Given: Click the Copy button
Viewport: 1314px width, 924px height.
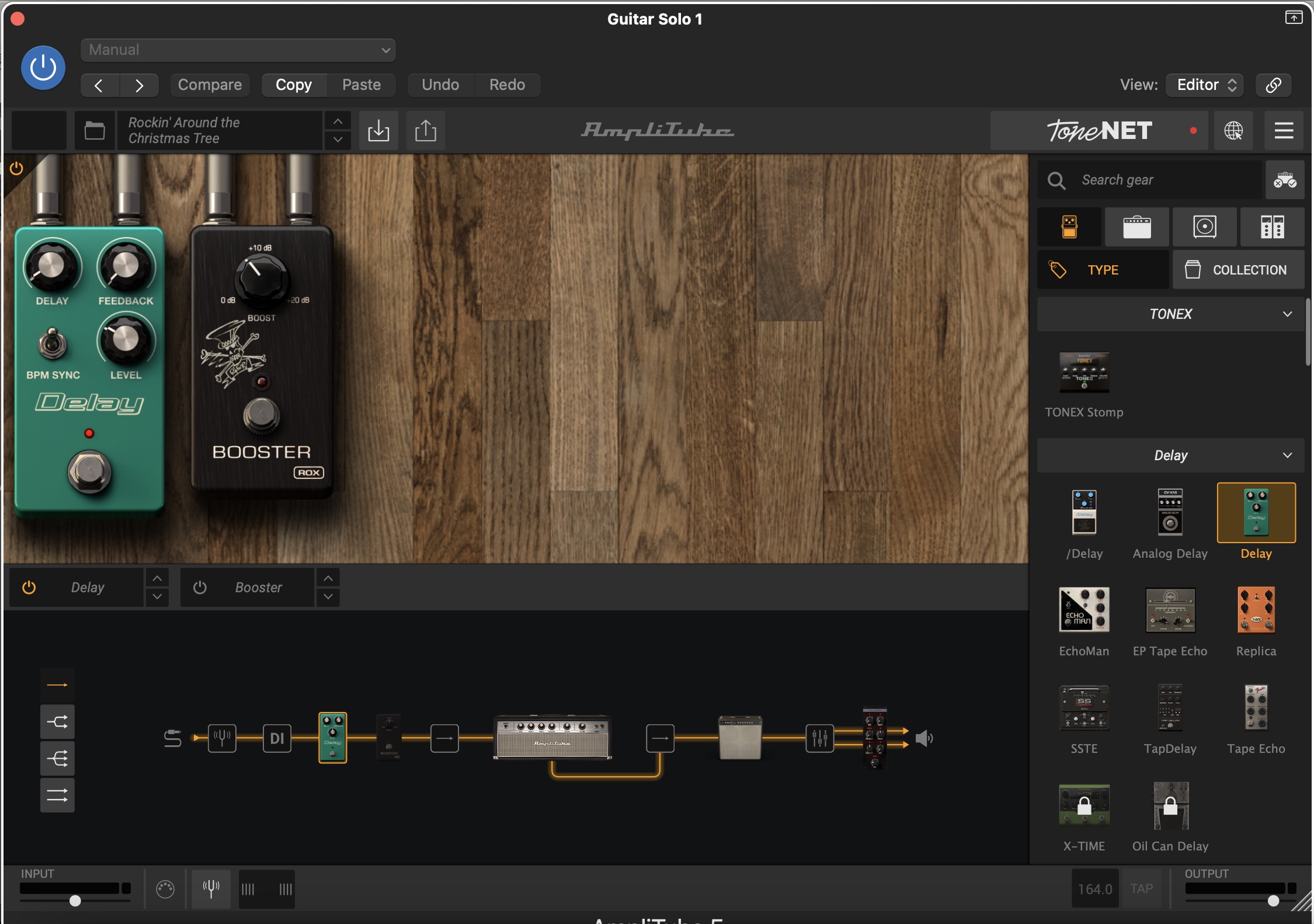Looking at the screenshot, I should click(x=294, y=85).
